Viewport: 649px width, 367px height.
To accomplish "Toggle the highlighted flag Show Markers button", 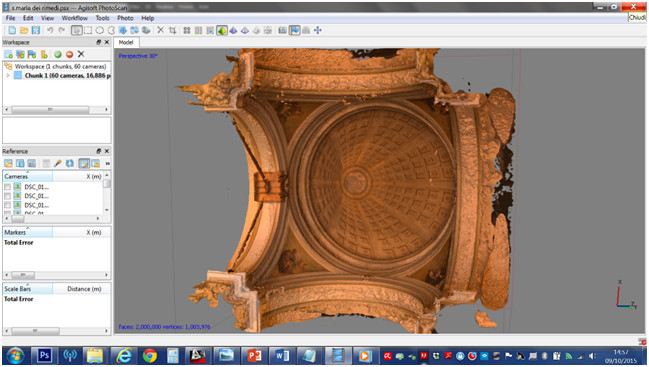I will [x=295, y=30].
